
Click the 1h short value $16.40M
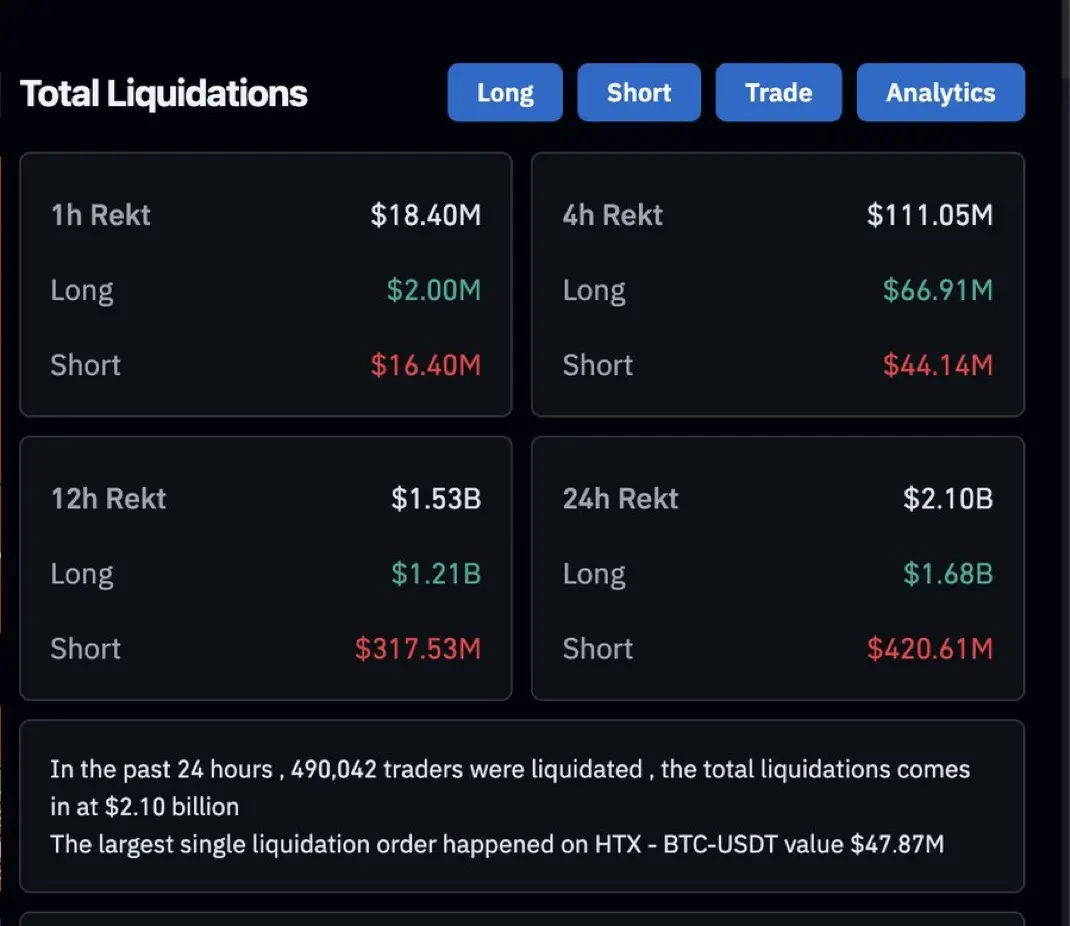pyautogui.click(x=426, y=365)
